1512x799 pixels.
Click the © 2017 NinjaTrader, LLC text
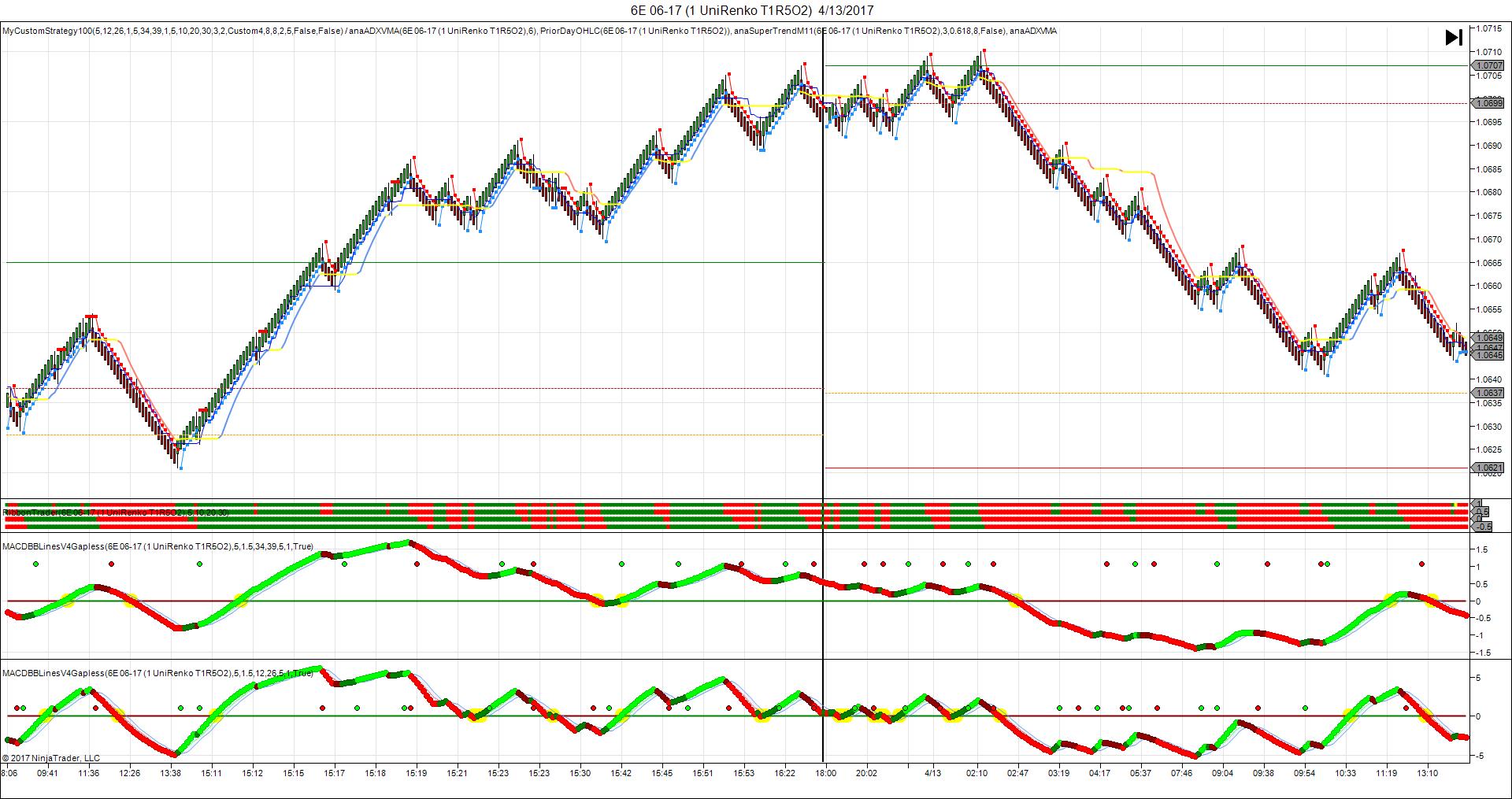(51, 758)
